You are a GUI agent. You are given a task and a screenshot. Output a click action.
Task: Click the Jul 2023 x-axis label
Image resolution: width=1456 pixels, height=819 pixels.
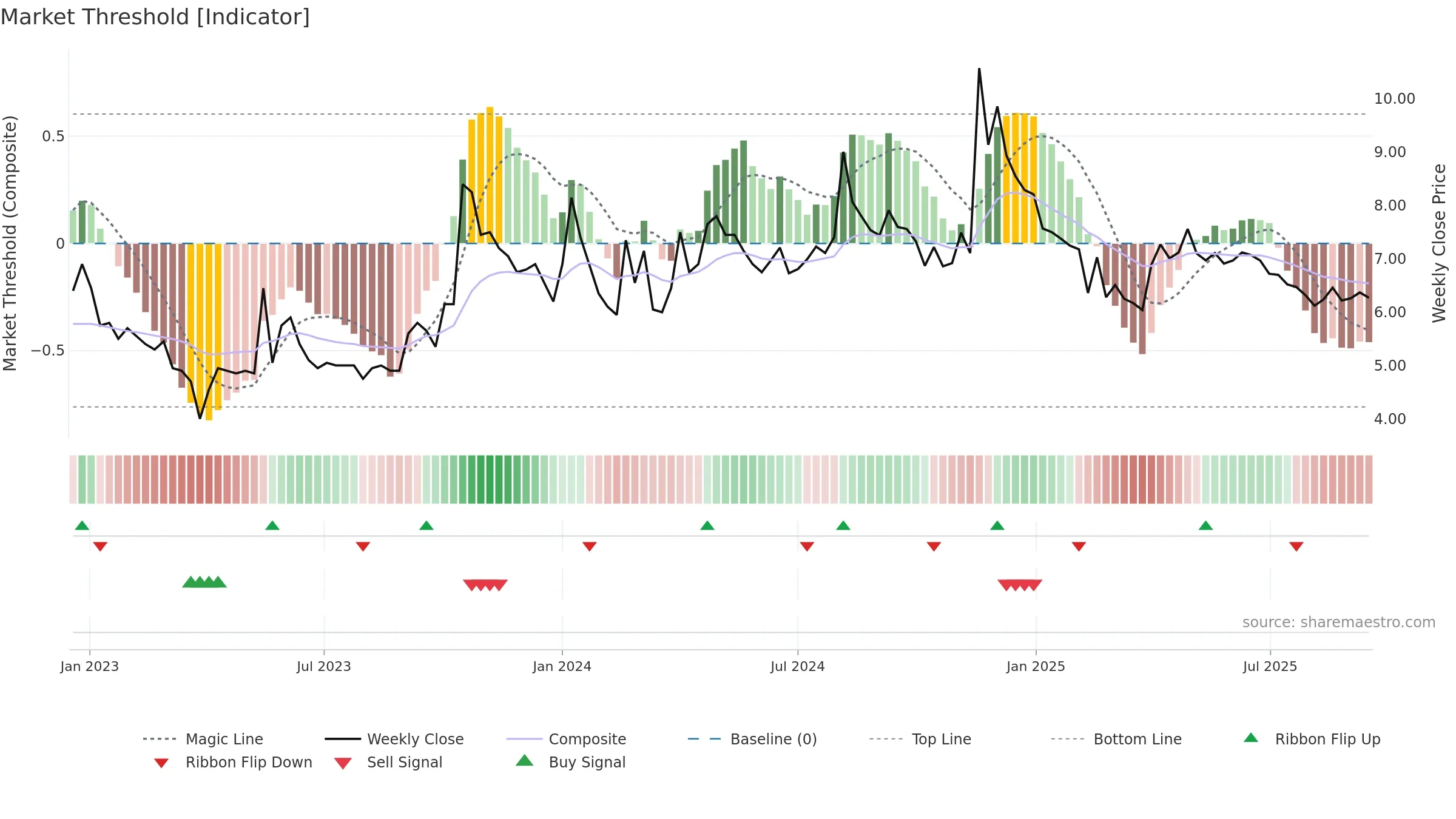[324, 666]
